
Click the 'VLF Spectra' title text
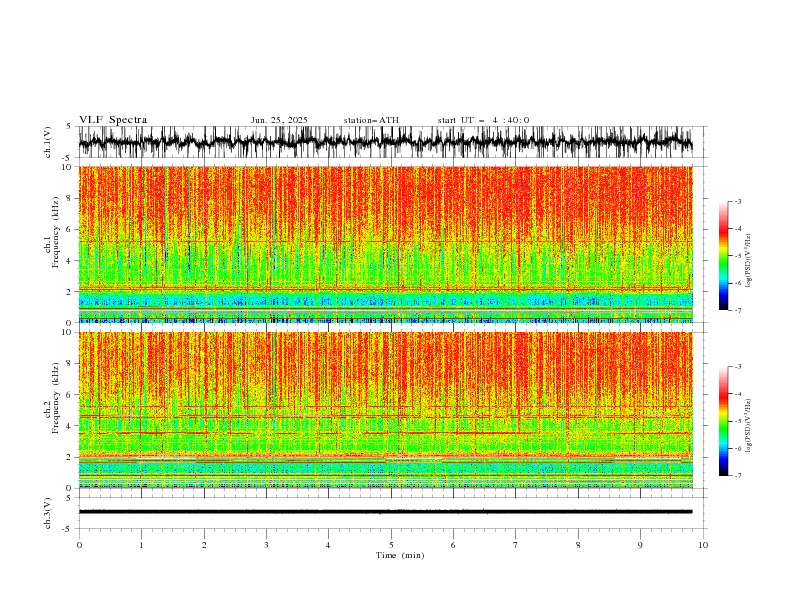[113, 120]
